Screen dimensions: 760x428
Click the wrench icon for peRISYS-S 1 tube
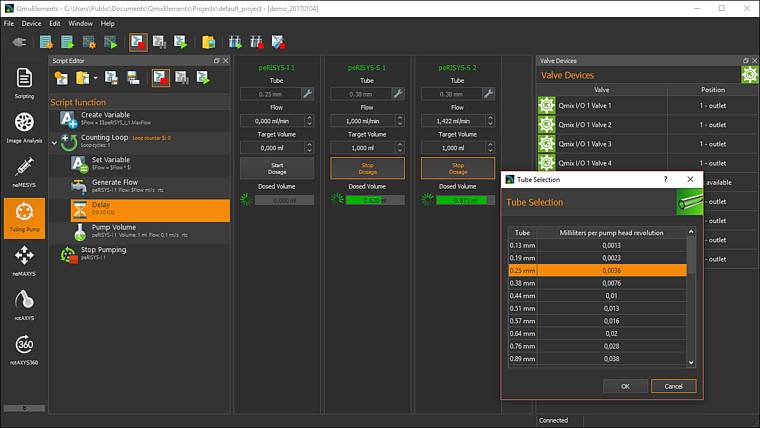pos(397,93)
